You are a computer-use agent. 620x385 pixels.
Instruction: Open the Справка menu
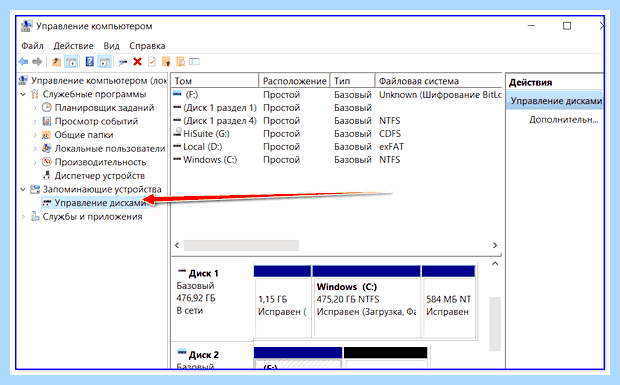(147, 46)
